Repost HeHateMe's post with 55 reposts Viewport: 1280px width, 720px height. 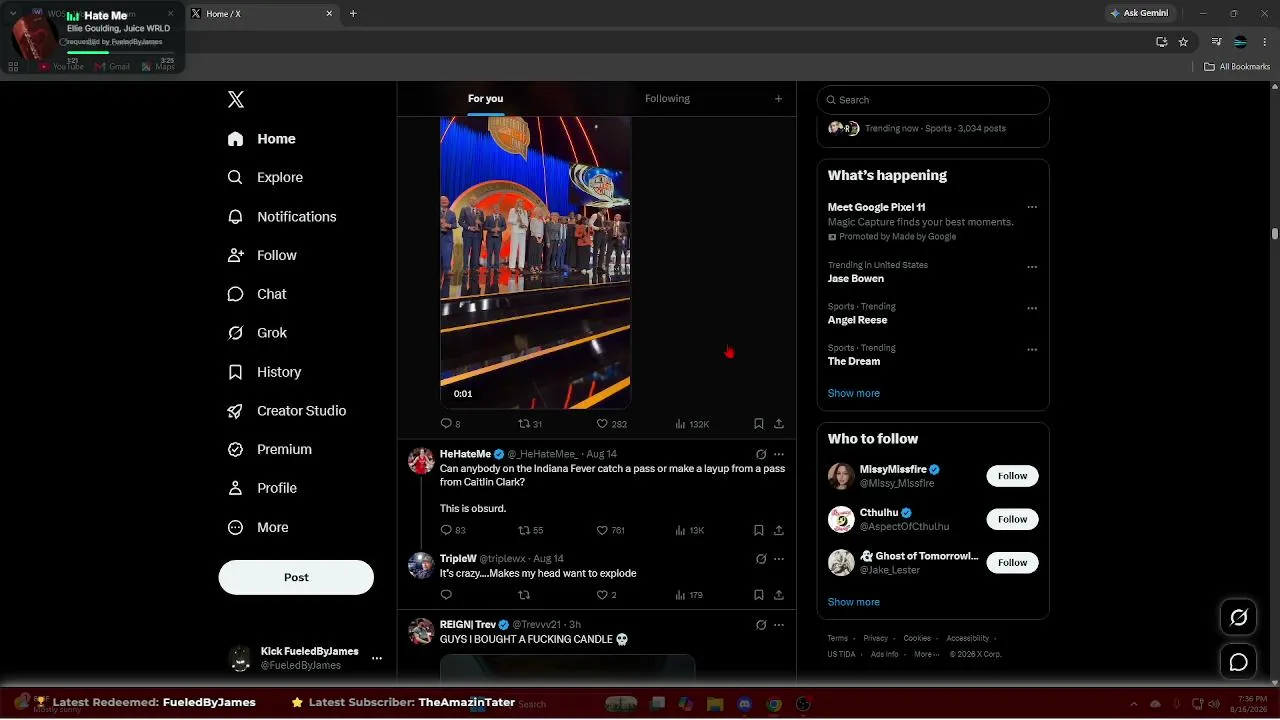click(530, 530)
